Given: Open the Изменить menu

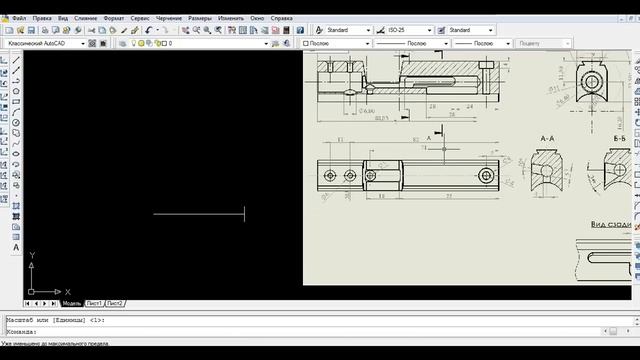Looking at the screenshot, I should click(231, 18).
